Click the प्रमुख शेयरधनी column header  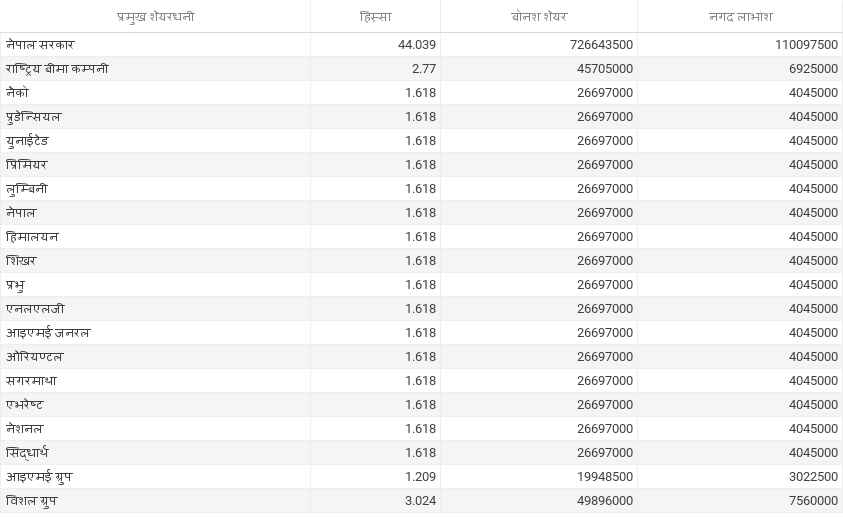pyautogui.click(x=155, y=17)
